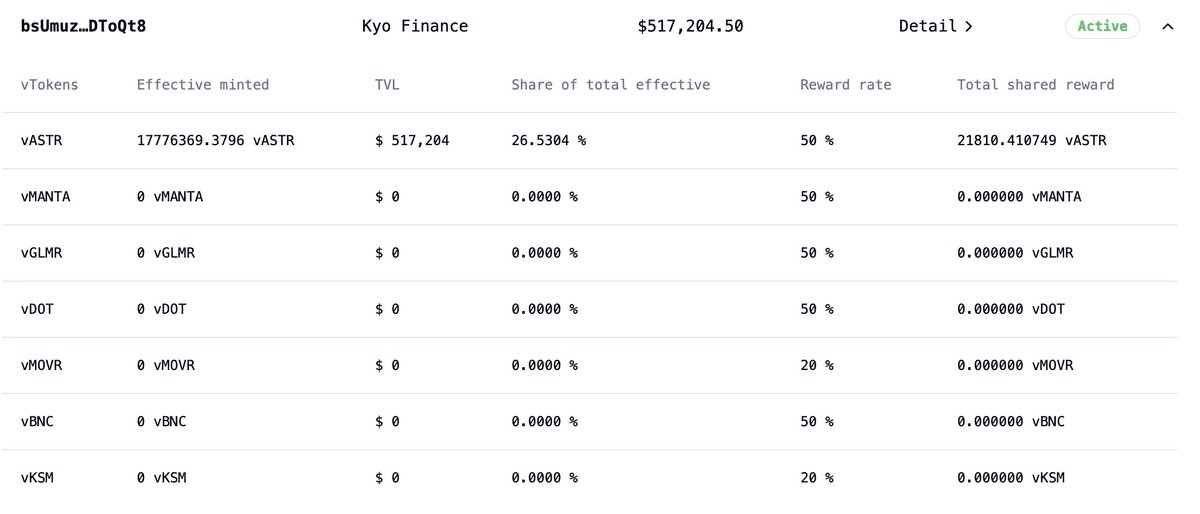
Task: Click the Reward rate column header
Action: [x=845, y=85]
